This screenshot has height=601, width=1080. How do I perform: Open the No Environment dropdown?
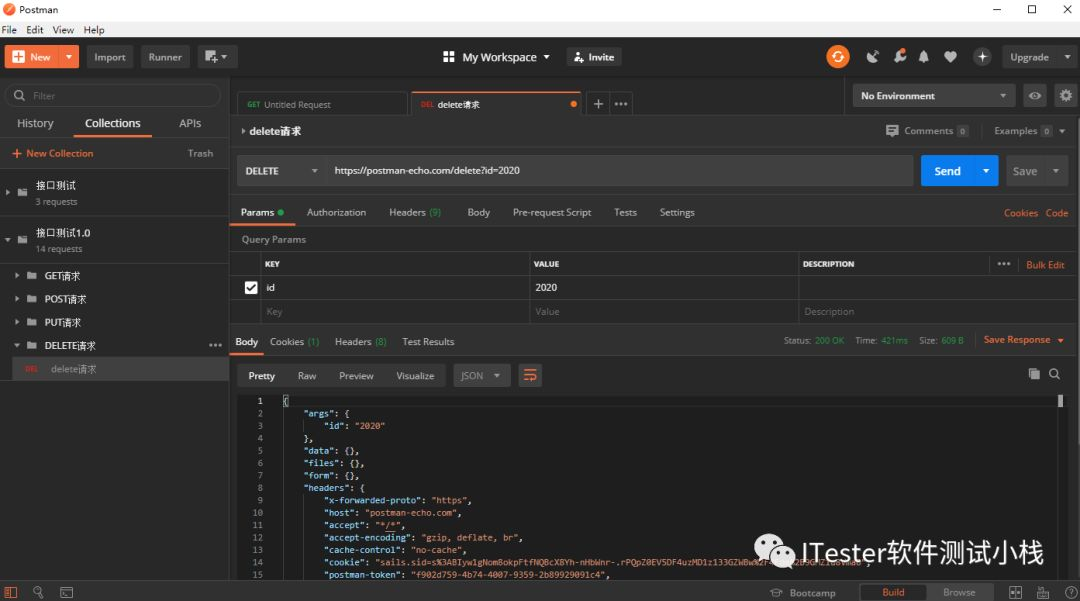click(x=933, y=96)
